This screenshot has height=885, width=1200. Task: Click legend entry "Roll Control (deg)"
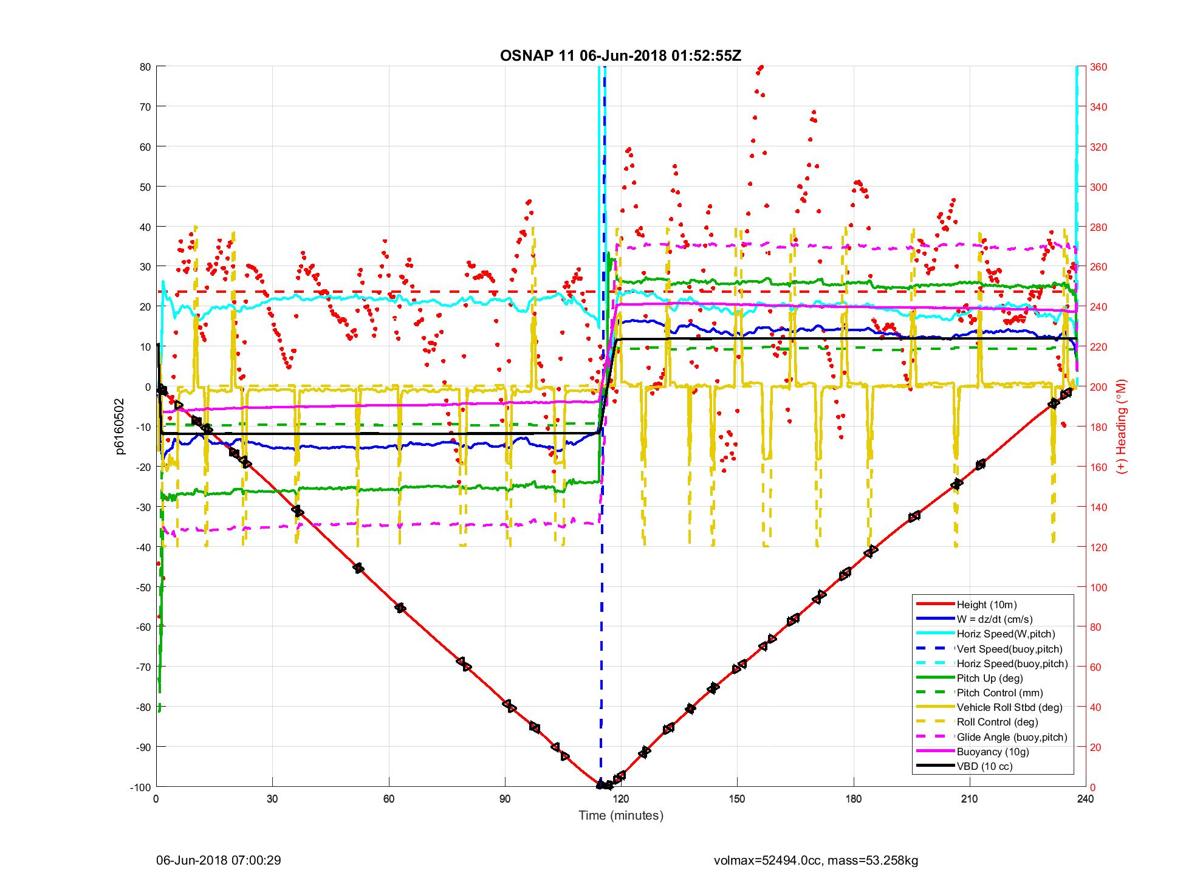click(998, 722)
